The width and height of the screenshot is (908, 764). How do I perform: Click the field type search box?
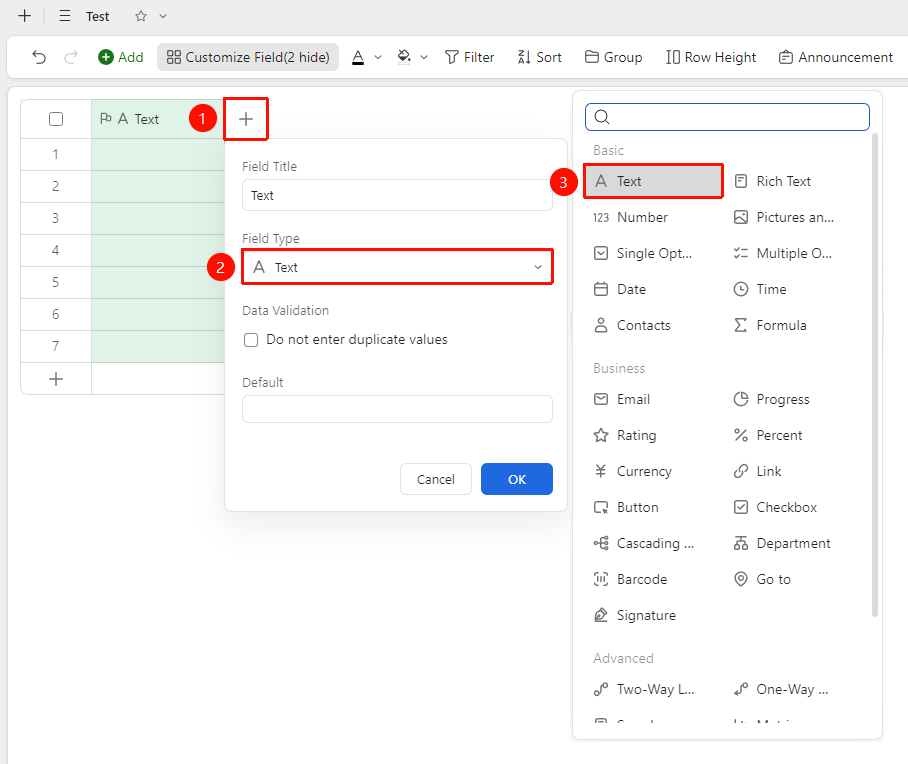(727, 117)
